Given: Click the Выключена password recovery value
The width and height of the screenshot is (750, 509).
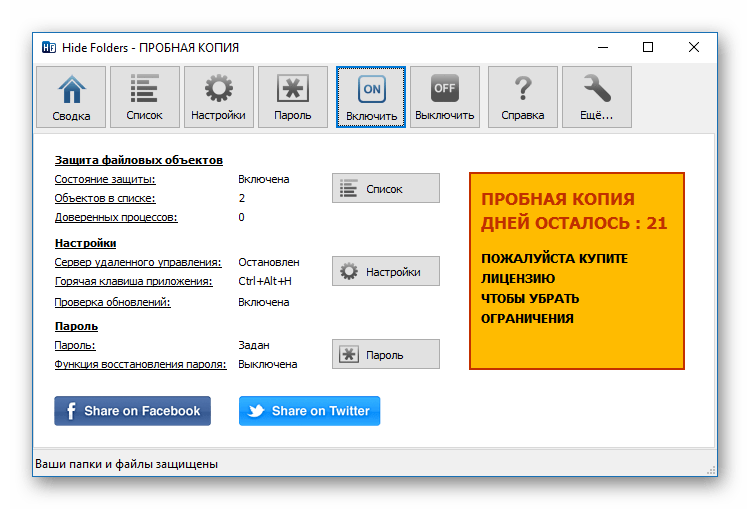Looking at the screenshot, I should pyautogui.click(x=268, y=365).
